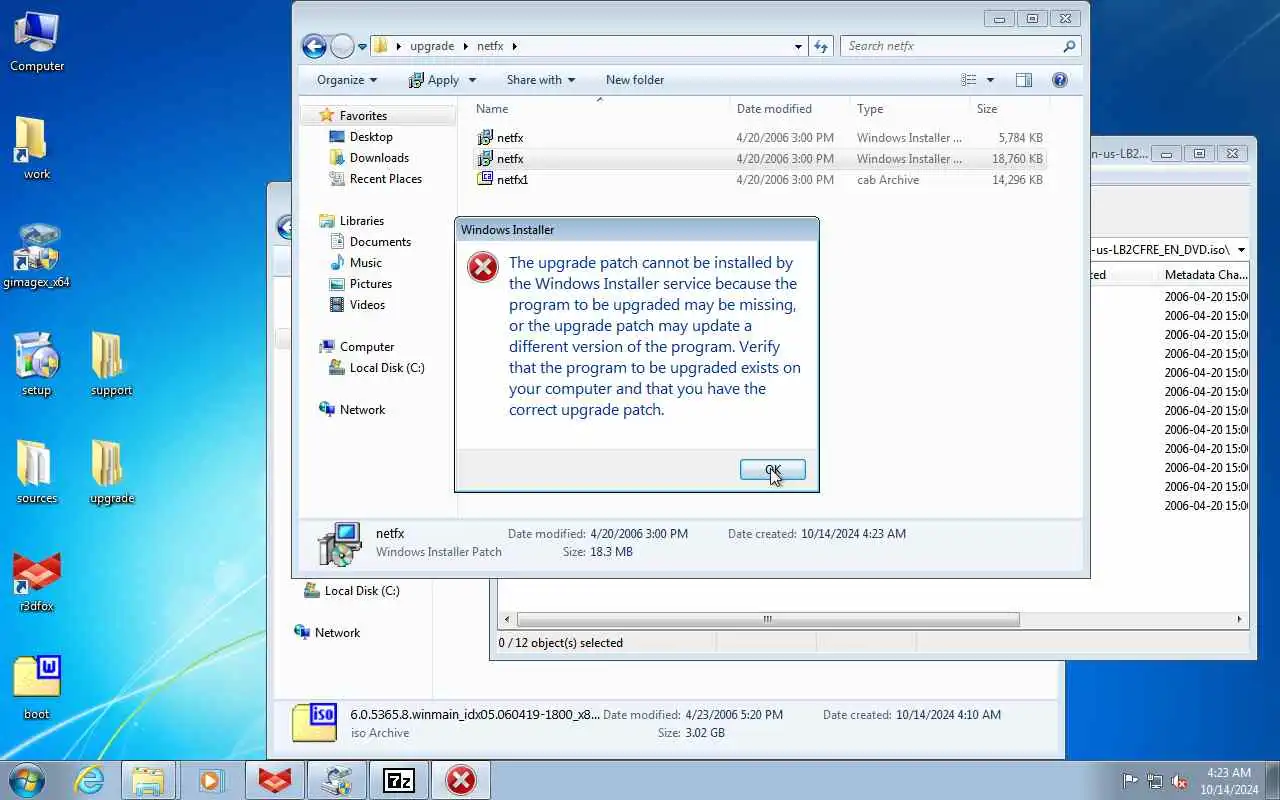The height and width of the screenshot is (800, 1280).
Task: Click Network in the netfx window navigation pane
Action: coord(362,410)
